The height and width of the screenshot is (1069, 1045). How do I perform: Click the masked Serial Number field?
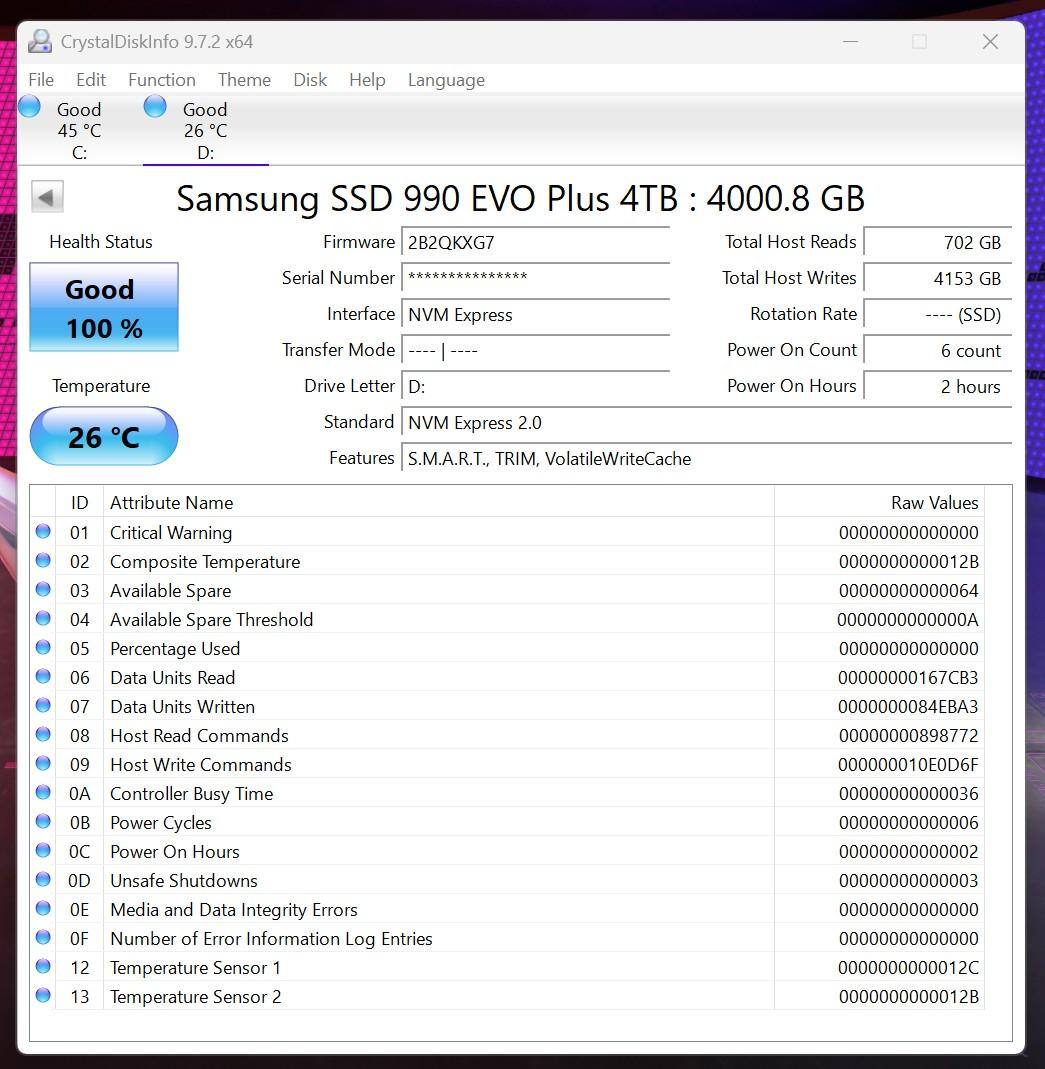(x=535, y=279)
